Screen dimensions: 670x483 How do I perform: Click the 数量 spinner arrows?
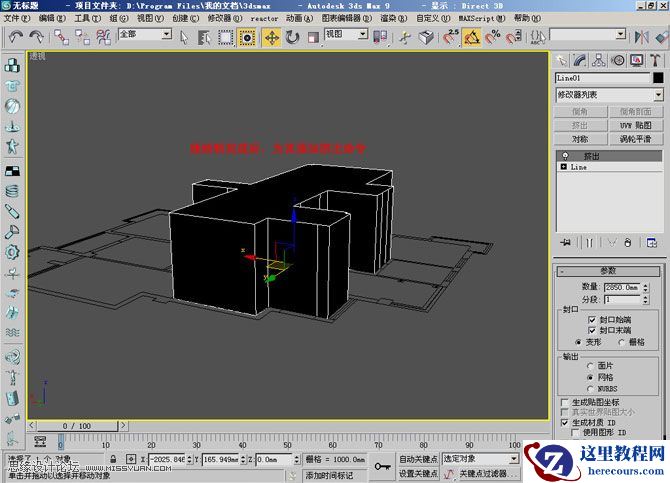pos(646,287)
